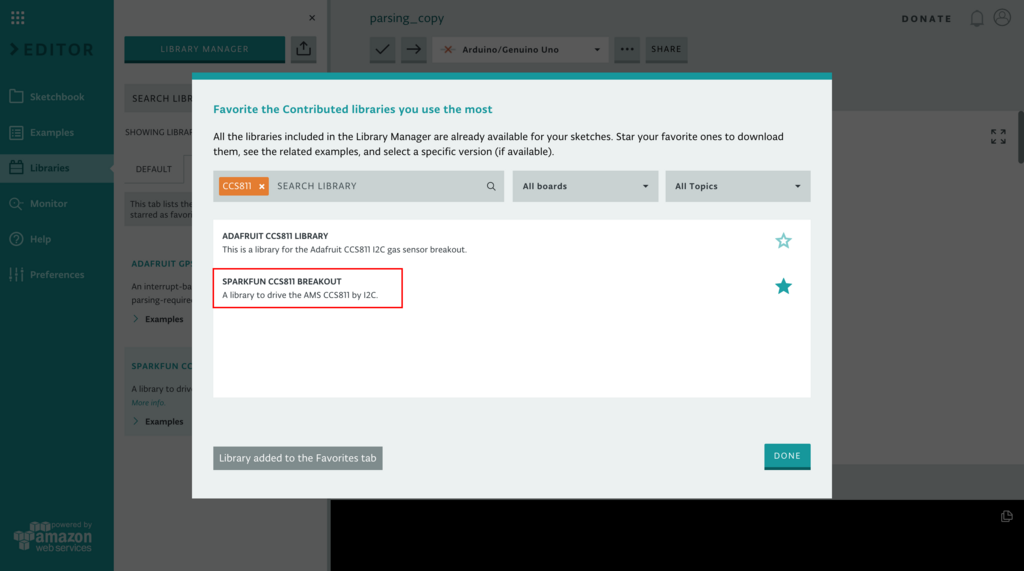
Task: Click the Library Manager button
Action: point(204,49)
